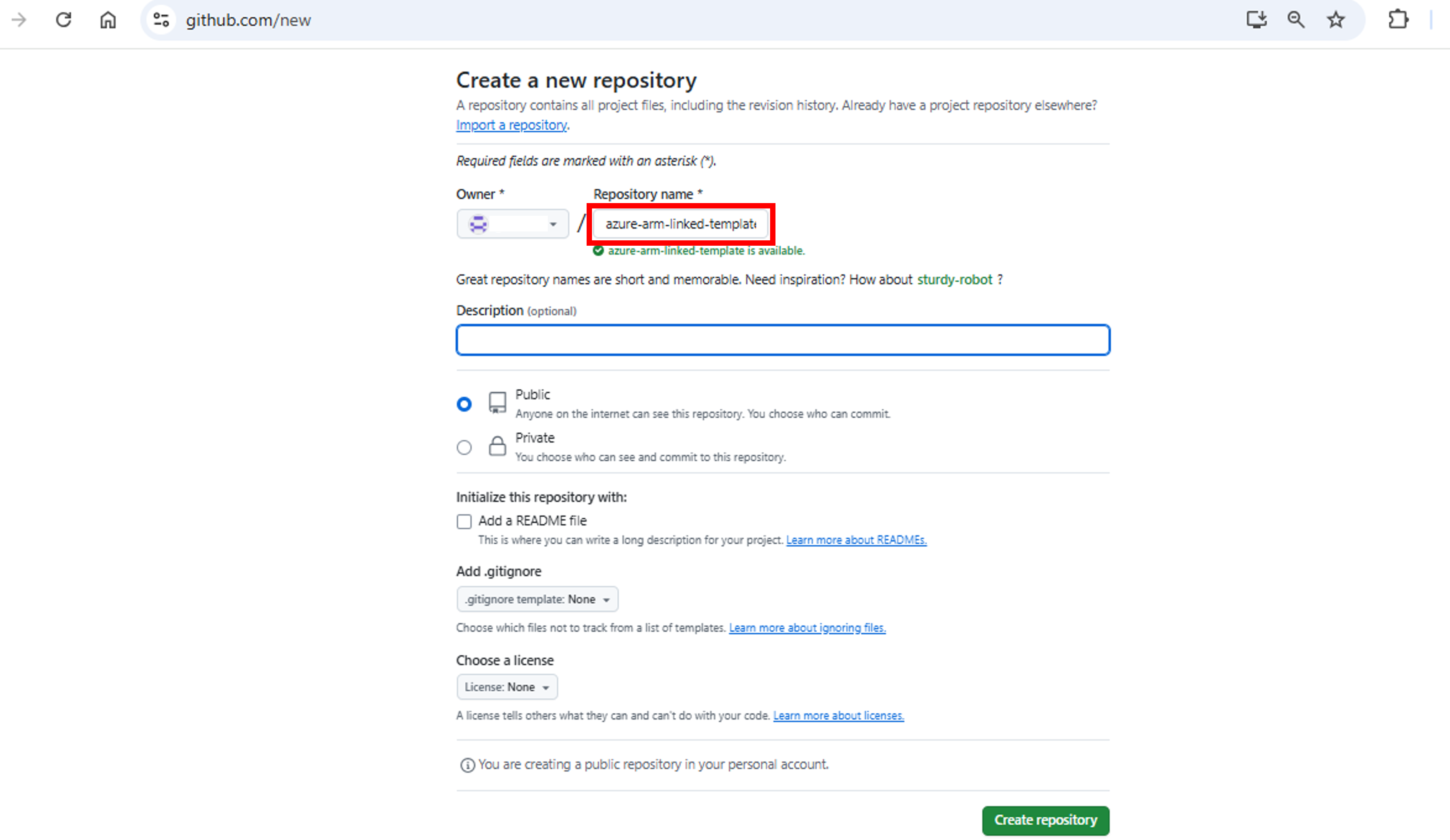Bookmark this page with the star icon
Viewport: 1450px width, 840px height.
[x=1336, y=20]
